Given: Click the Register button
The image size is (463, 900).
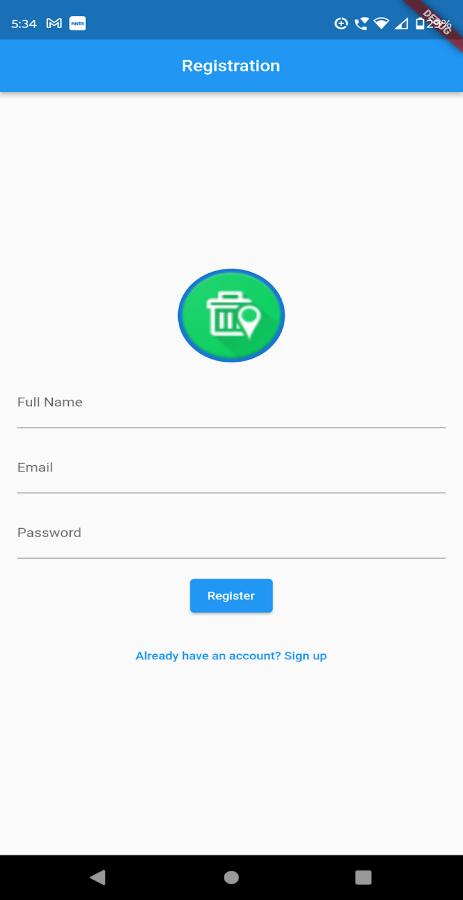Looking at the screenshot, I should pos(231,596).
